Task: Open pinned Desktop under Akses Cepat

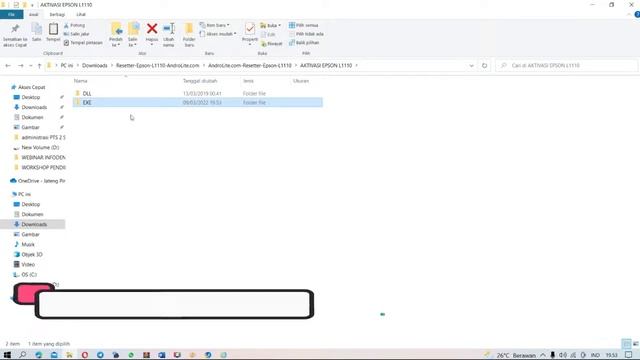Action: tap(31, 97)
